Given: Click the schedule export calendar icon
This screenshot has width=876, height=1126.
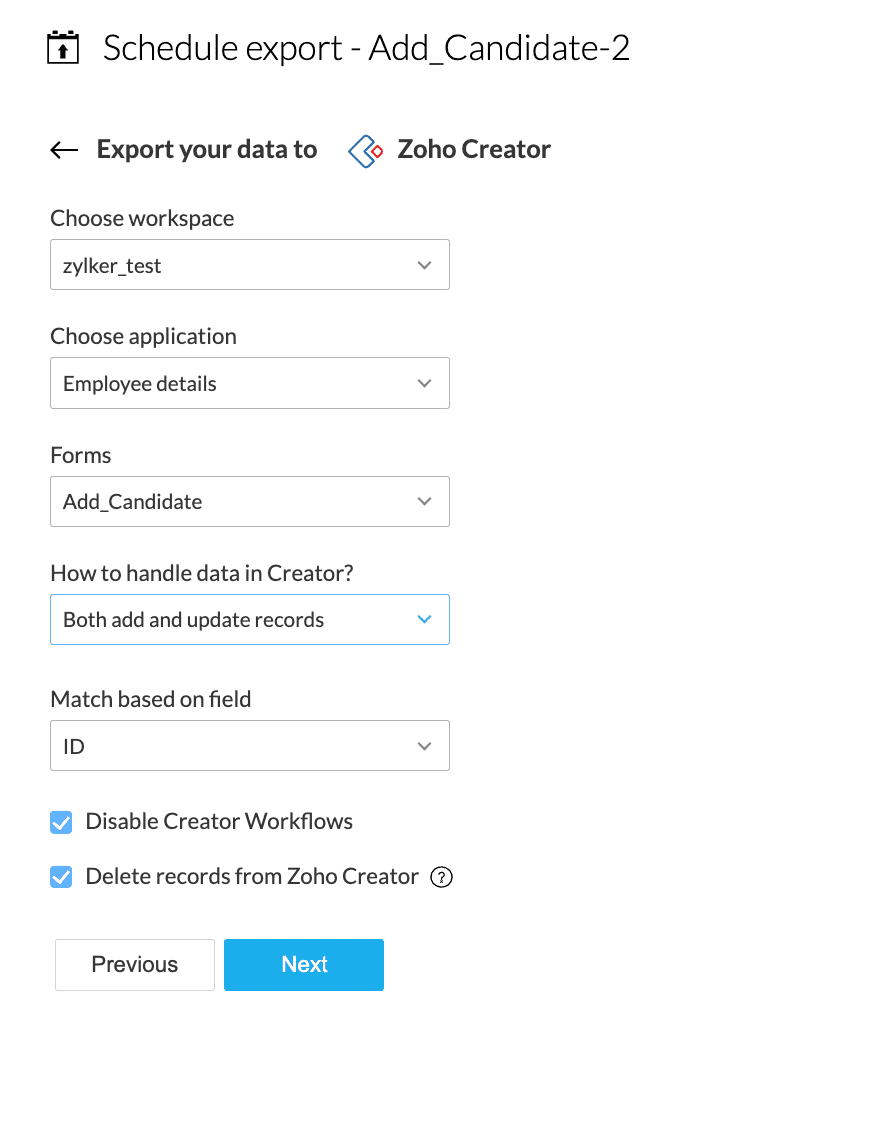Looking at the screenshot, I should coord(63,48).
